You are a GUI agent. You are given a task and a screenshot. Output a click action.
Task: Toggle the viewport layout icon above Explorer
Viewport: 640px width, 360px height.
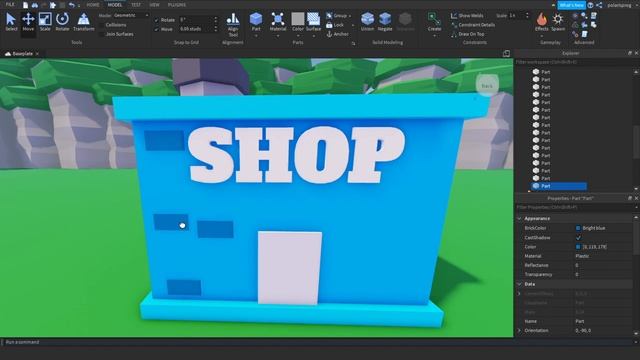point(506,53)
